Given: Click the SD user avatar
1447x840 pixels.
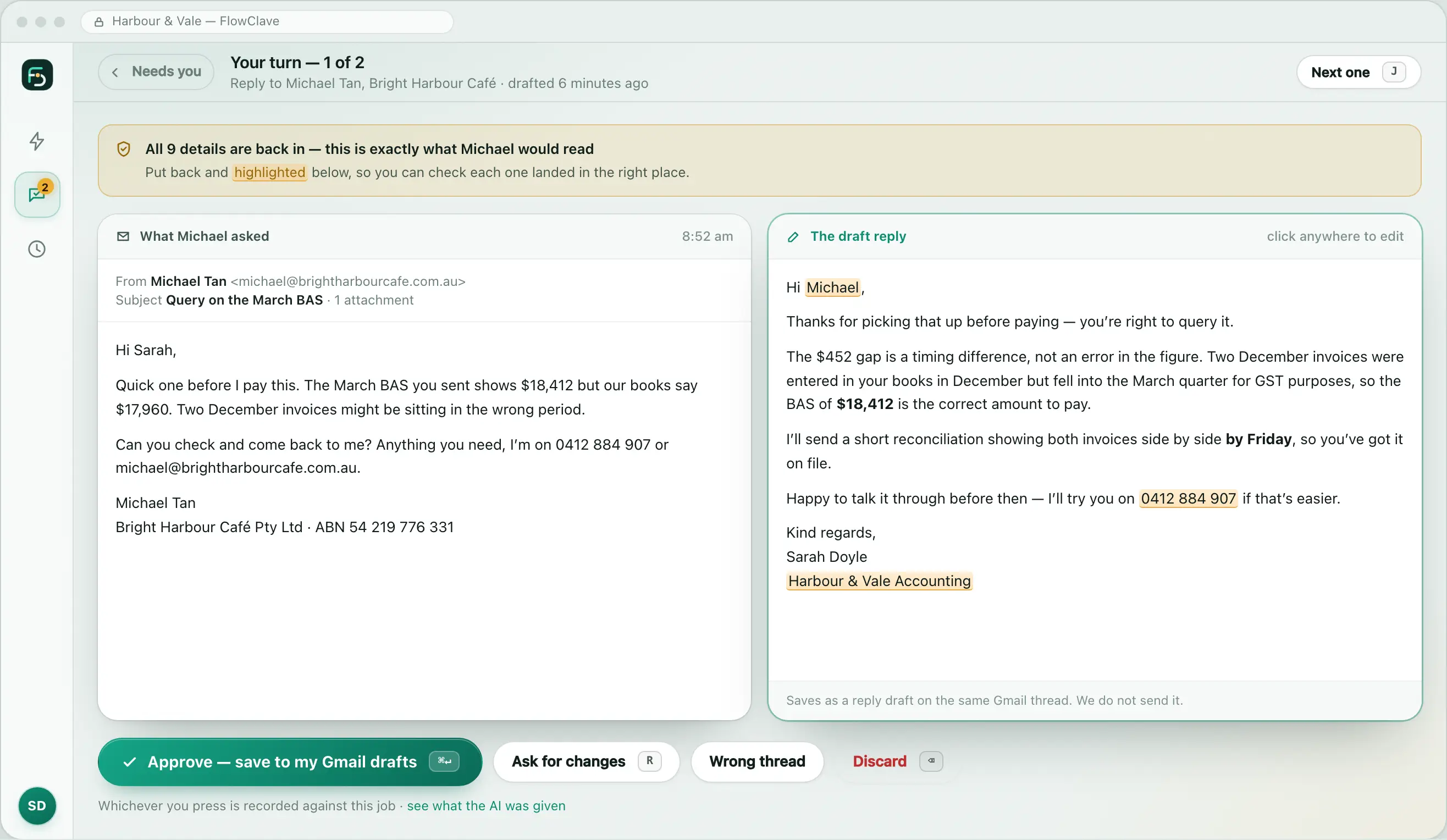Looking at the screenshot, I should point(37,805).
